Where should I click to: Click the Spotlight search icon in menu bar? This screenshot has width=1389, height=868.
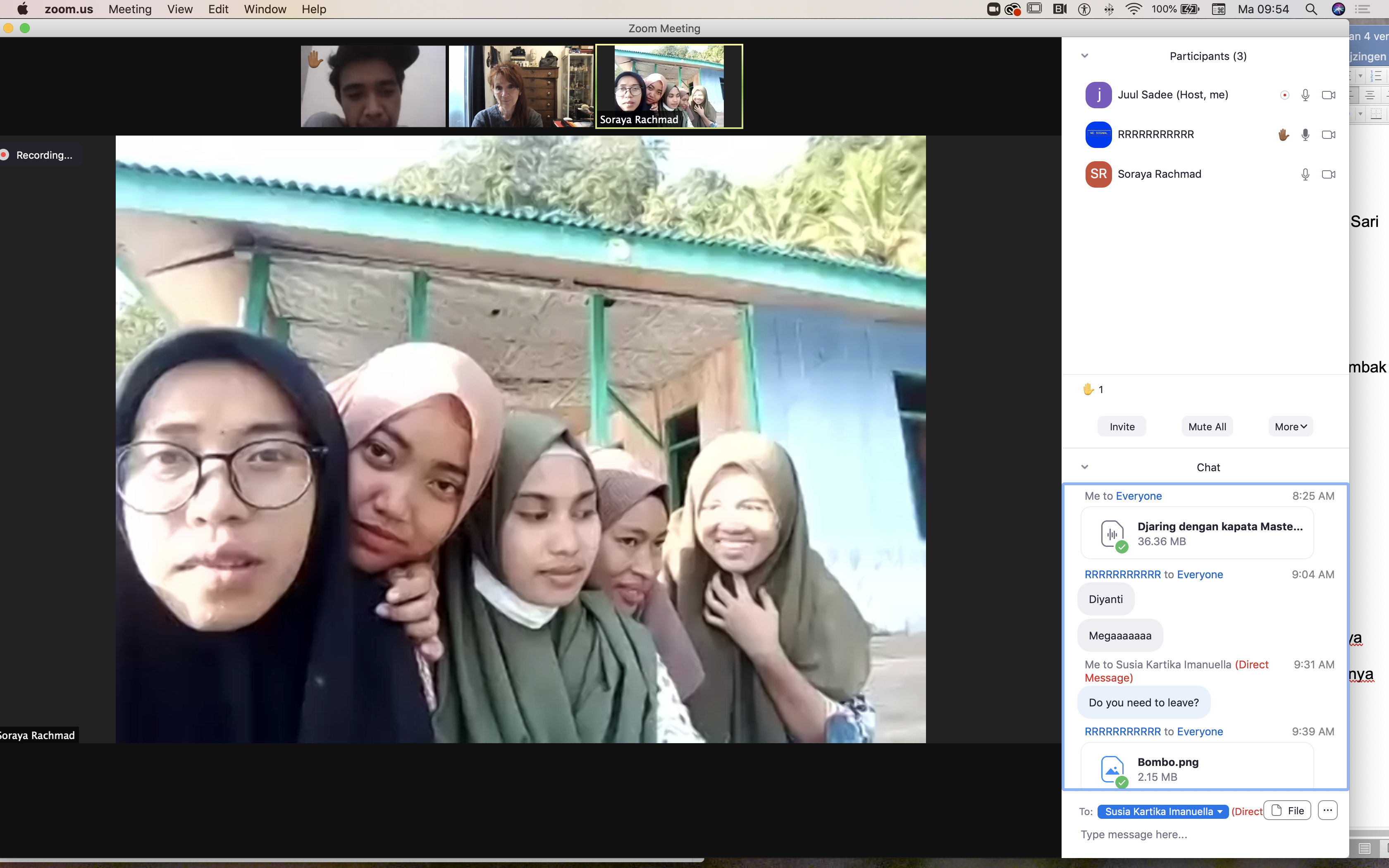pyautogui.click(x=1311, y=9)
